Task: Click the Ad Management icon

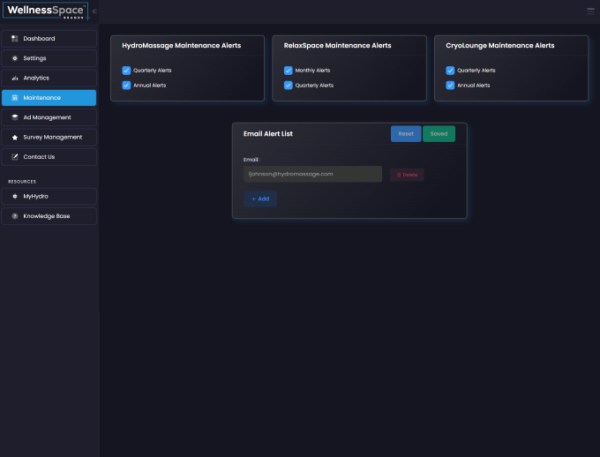Action: coord(14,117)
